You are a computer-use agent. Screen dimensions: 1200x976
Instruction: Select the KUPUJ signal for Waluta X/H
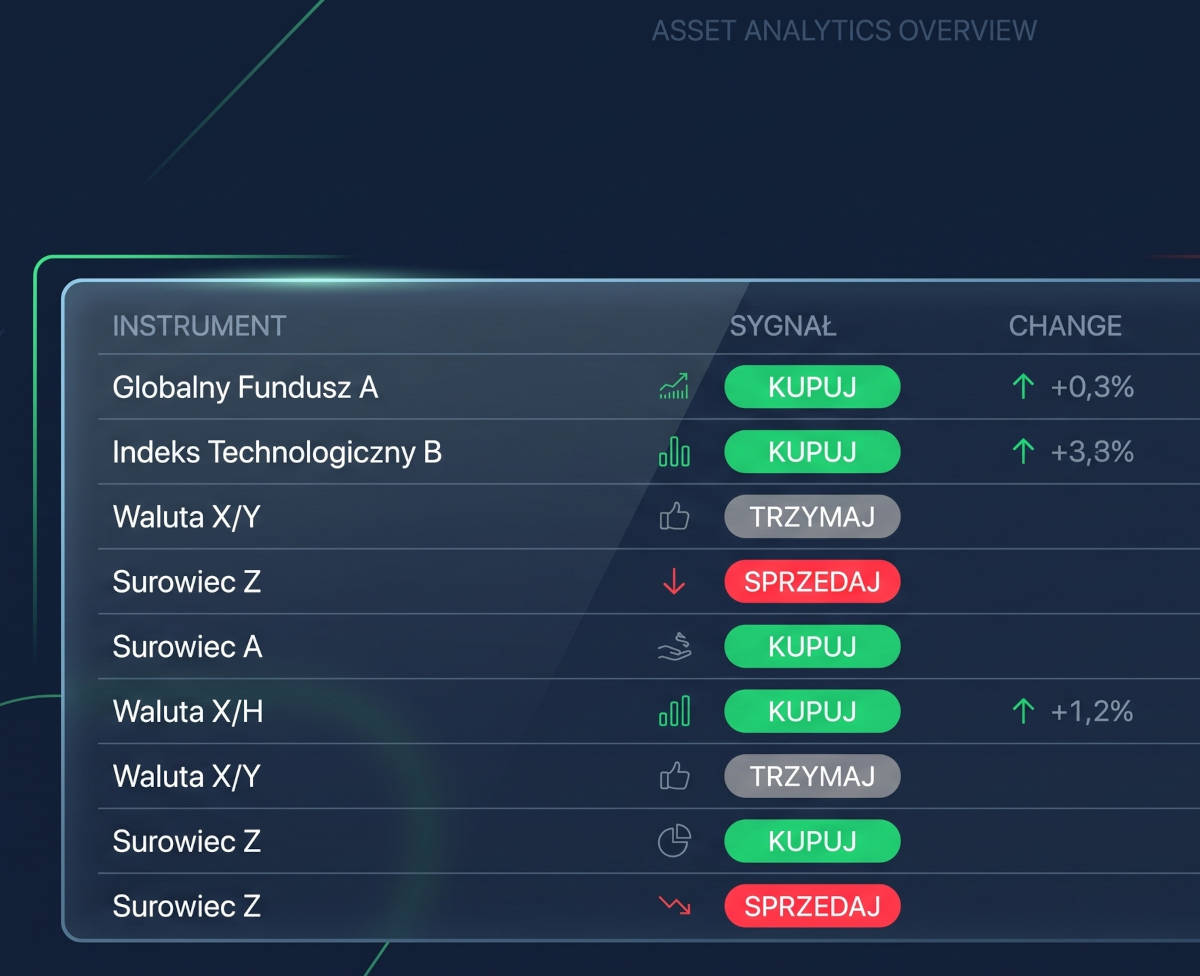pos(812,712)
